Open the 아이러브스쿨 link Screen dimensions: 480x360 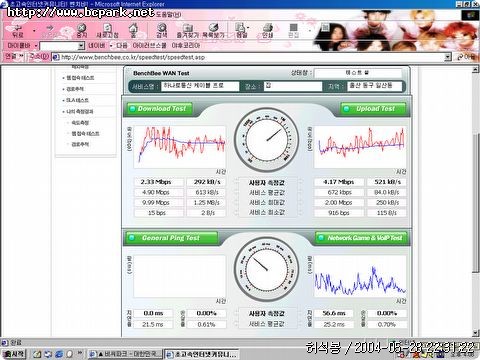[x=149, y=46]
